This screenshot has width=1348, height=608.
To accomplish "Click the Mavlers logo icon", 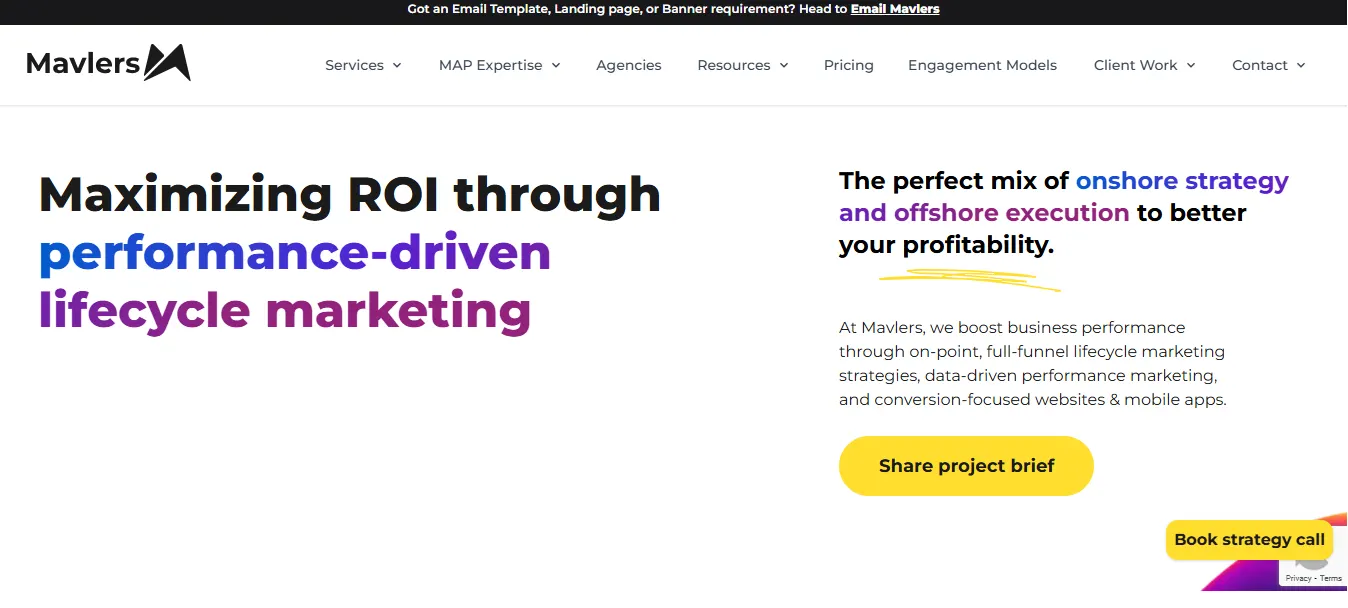I will click(x=167, y=63).
